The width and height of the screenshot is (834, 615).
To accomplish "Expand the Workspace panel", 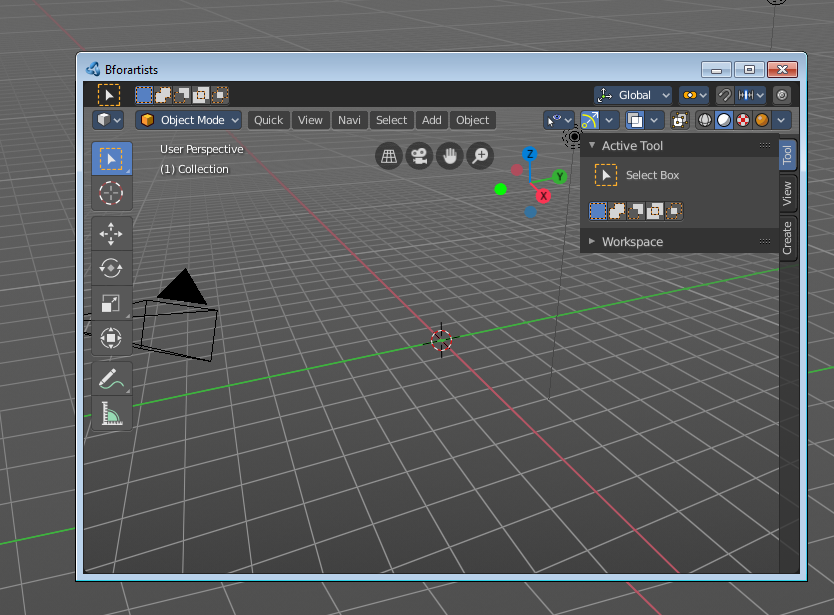I will [x=592, y=242].
